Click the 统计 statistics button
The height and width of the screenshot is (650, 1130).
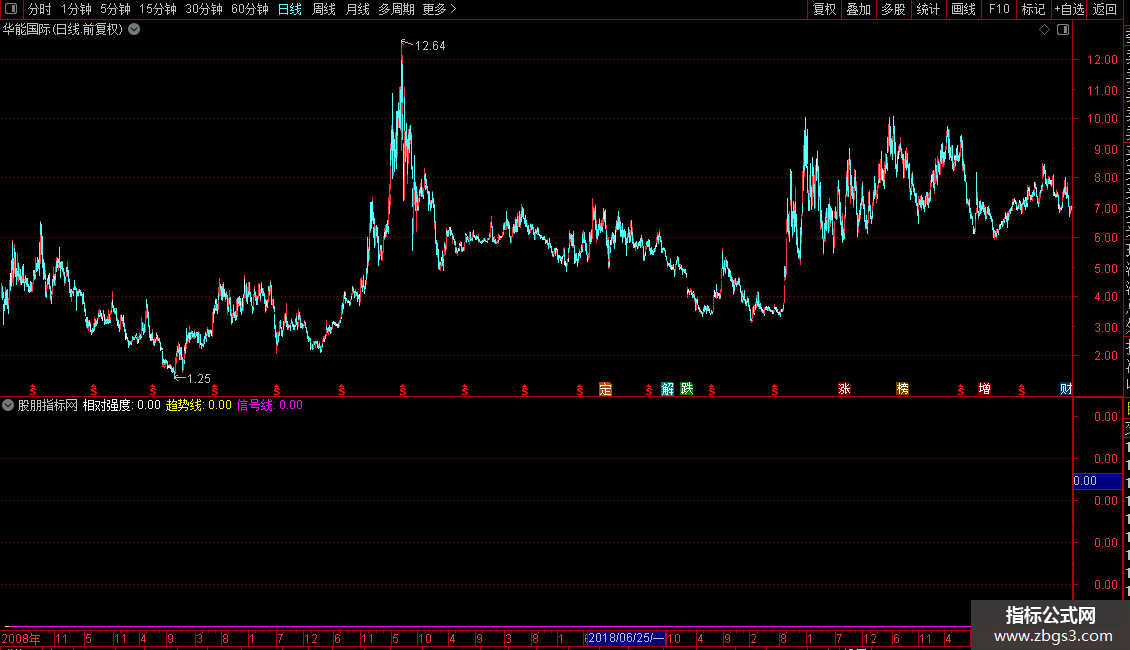point(928,9)
